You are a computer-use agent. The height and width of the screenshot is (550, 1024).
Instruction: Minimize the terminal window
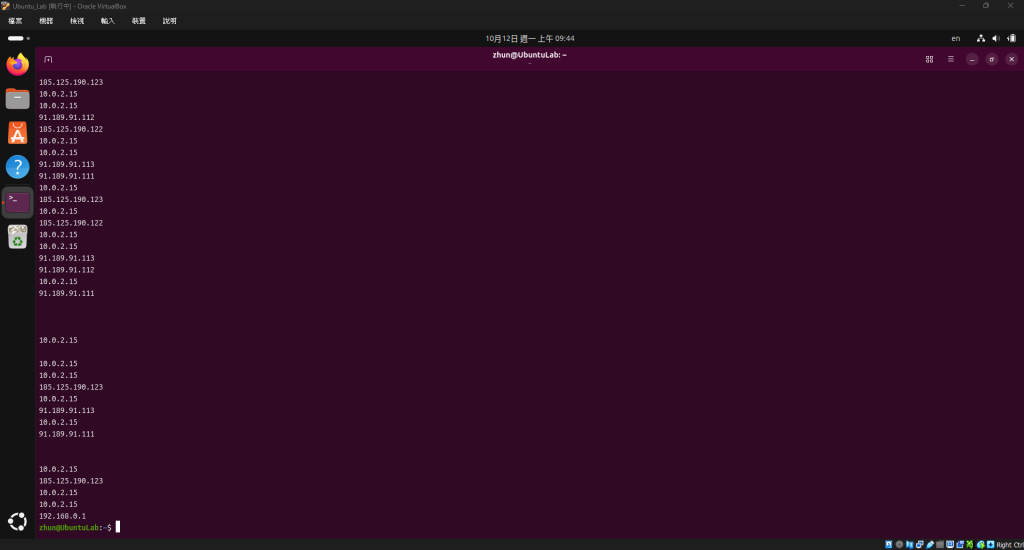coord(972,59)
